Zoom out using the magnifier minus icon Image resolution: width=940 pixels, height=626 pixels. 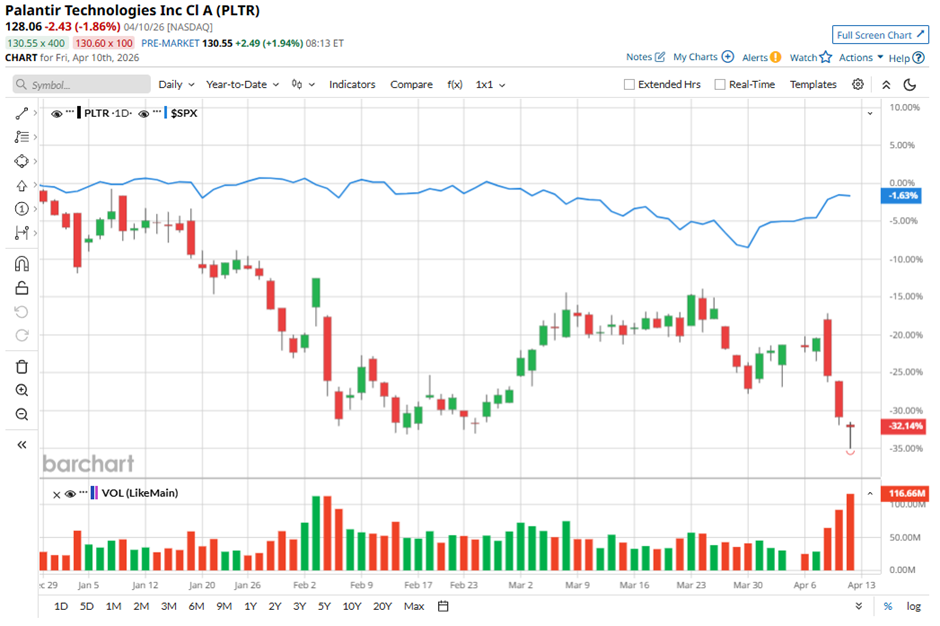click(22, 414)
